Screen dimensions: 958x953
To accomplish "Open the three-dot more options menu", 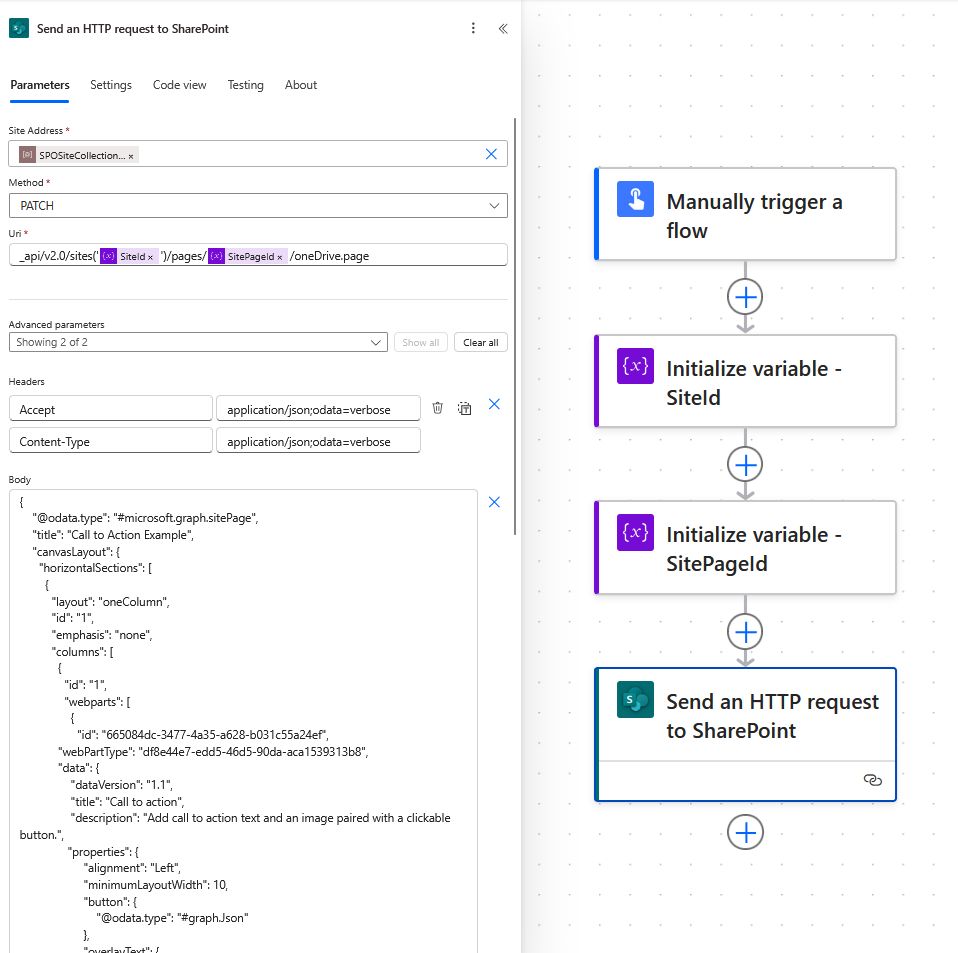I will (473, 28).
